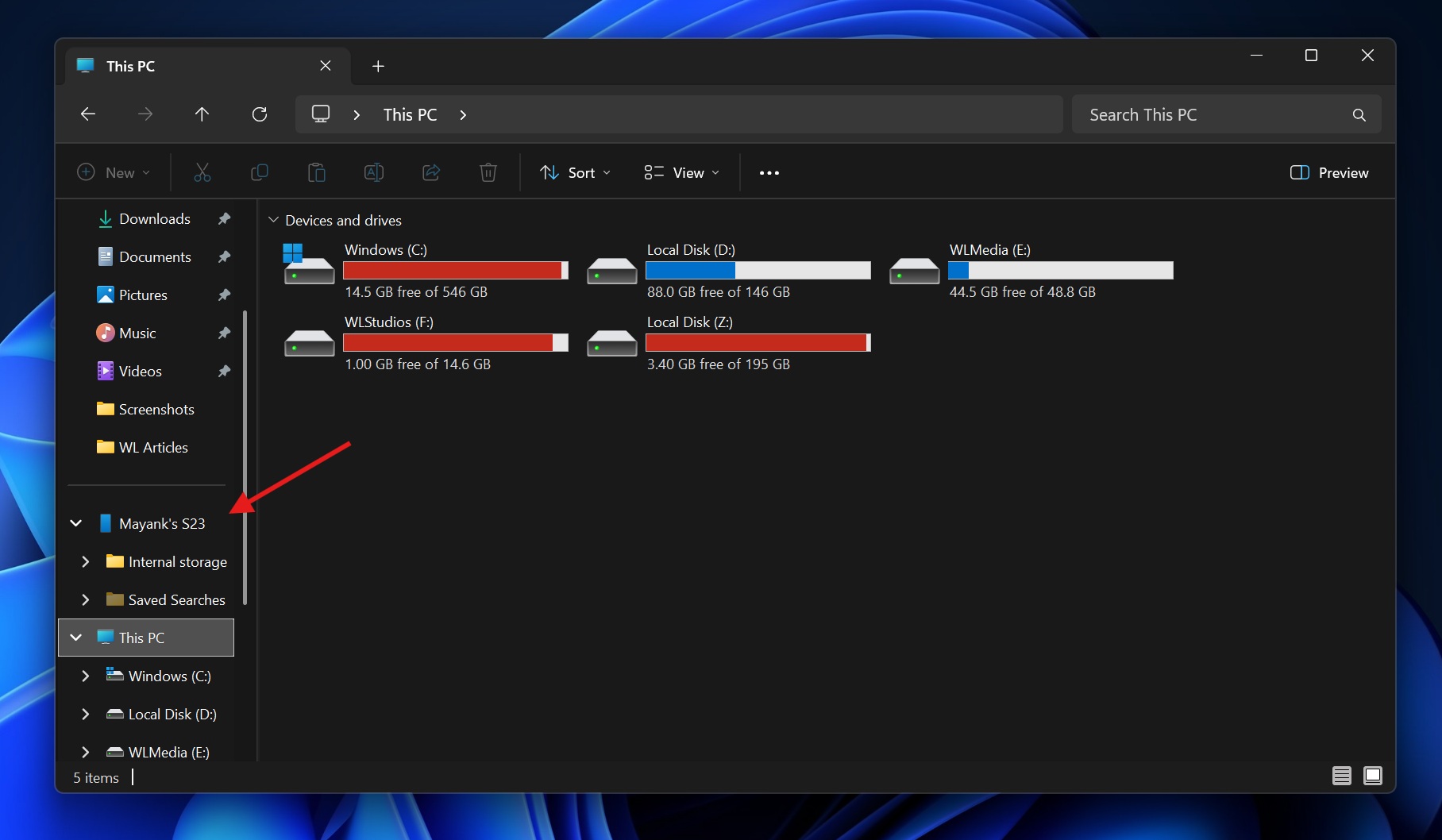The image size is (1442, 840).
Task: Toggle the Preview pane
Action: pyautogui.click(x=1328, y=172)
